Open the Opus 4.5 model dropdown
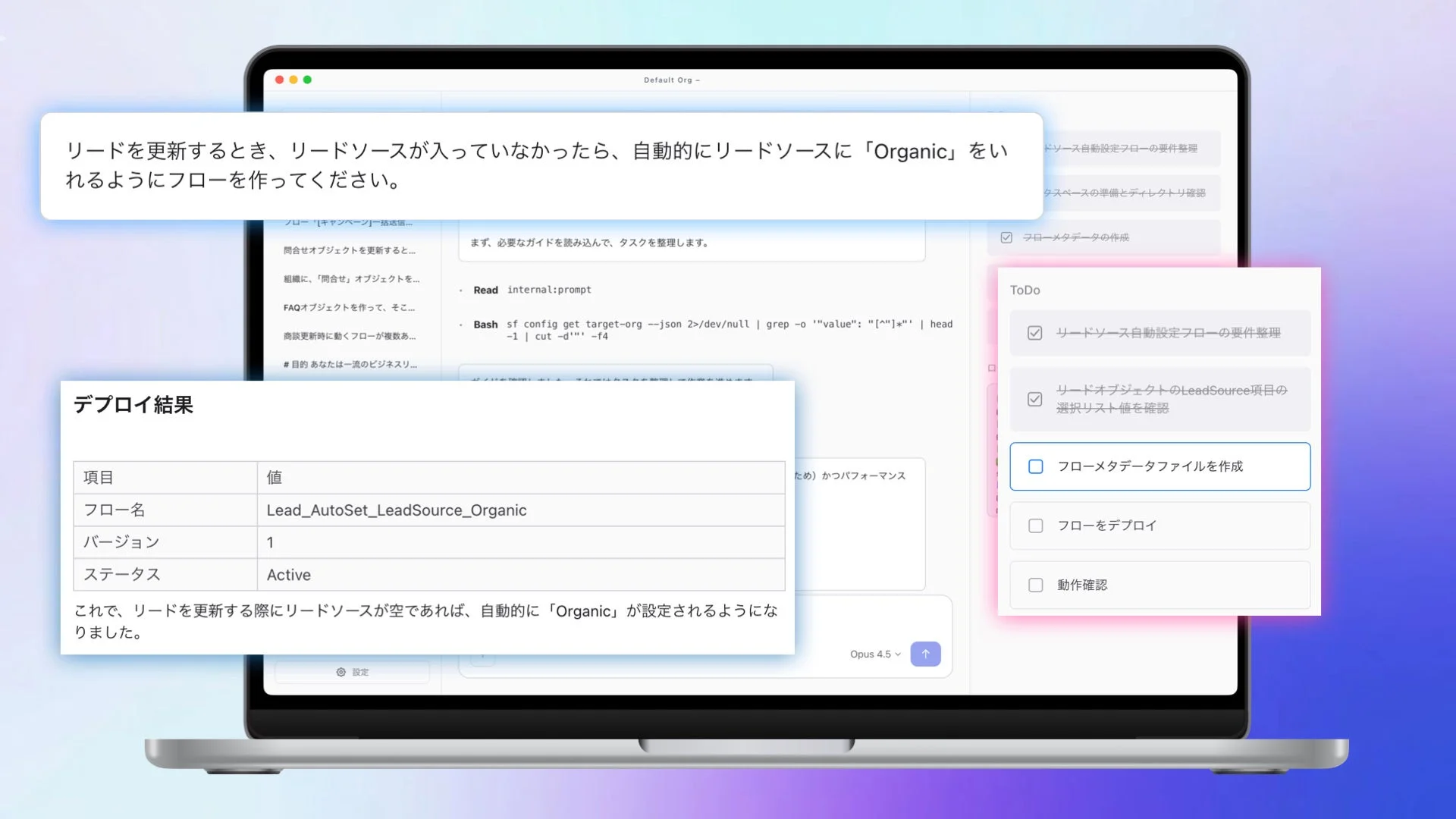 873,654
